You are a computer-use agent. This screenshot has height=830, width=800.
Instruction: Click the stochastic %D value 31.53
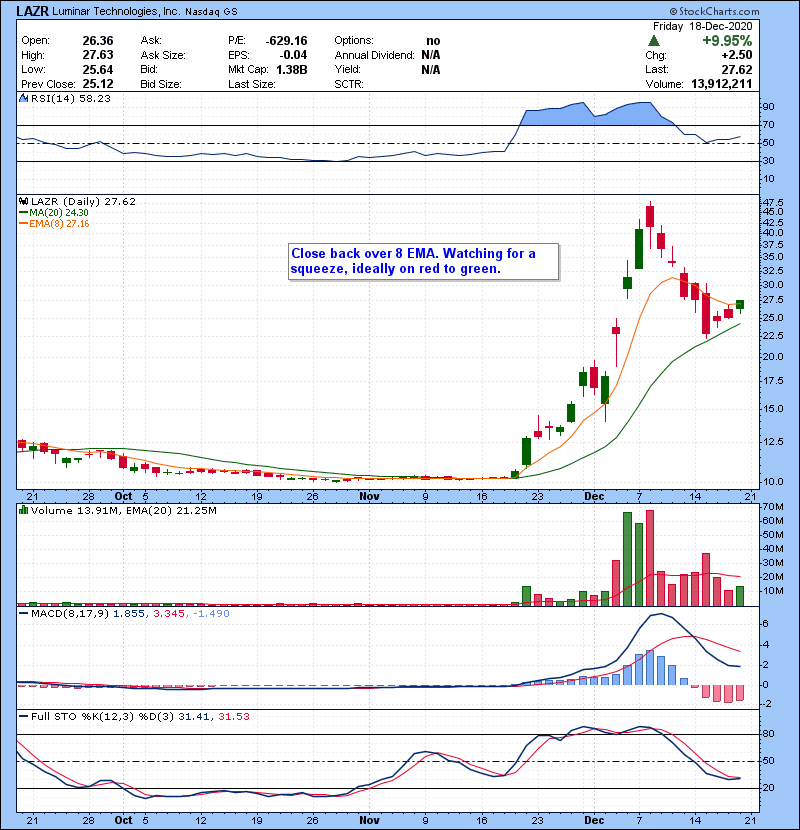pyautogui.click(x=233, y=717)
